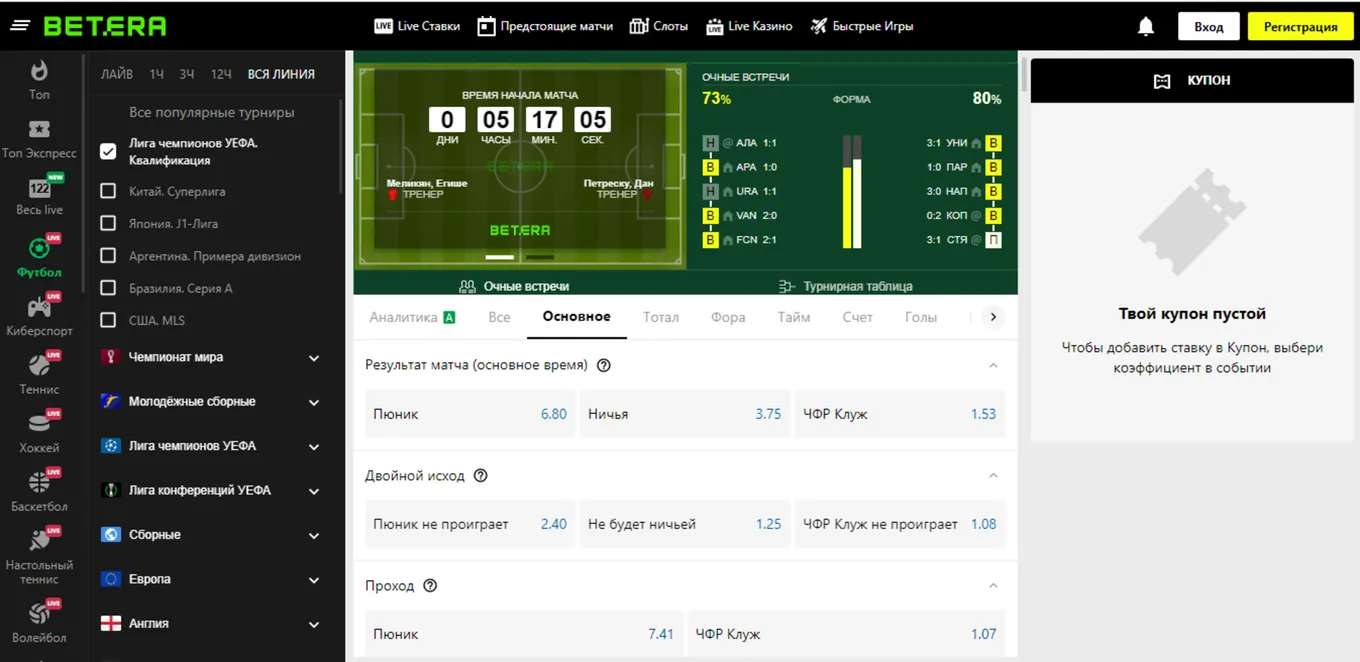1360x662 pixels.
Task: Open notifications bell icon
Action: pos(1146,27)
